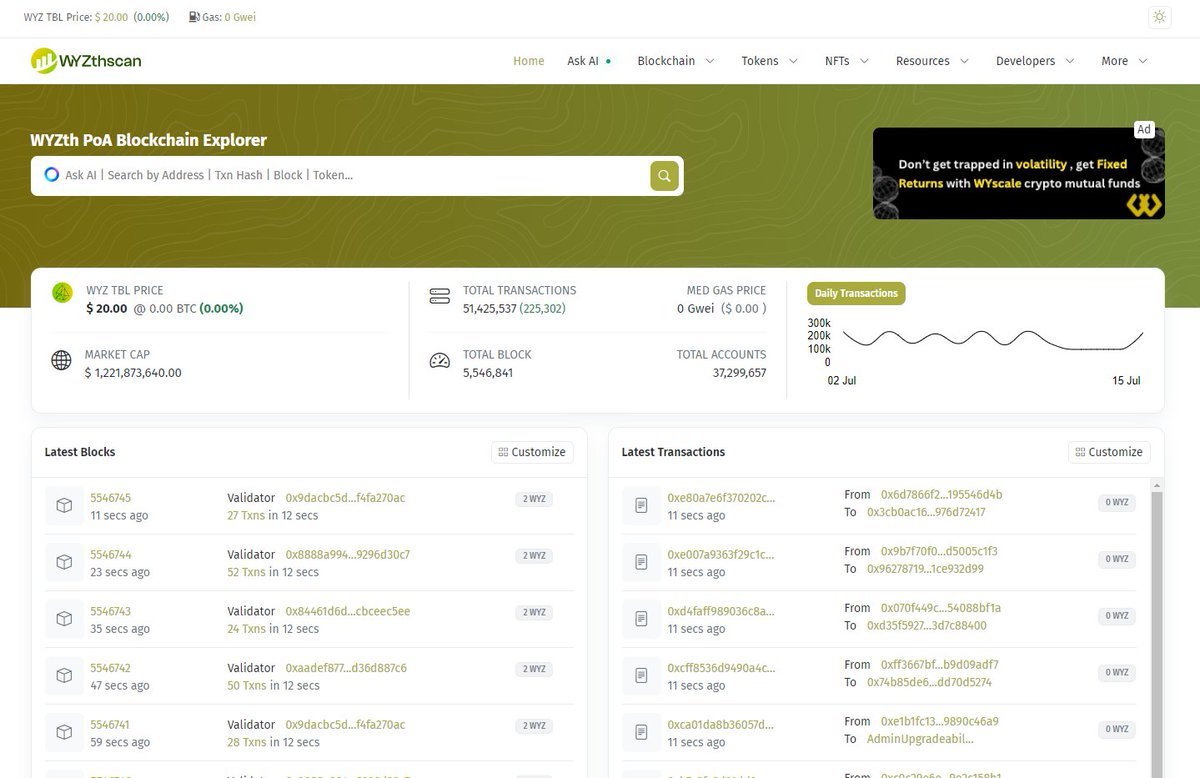Open transaction hash 0xd4faff989036c8a
The height and width of the screenshot is (778, 1200).
click(721, 611)
